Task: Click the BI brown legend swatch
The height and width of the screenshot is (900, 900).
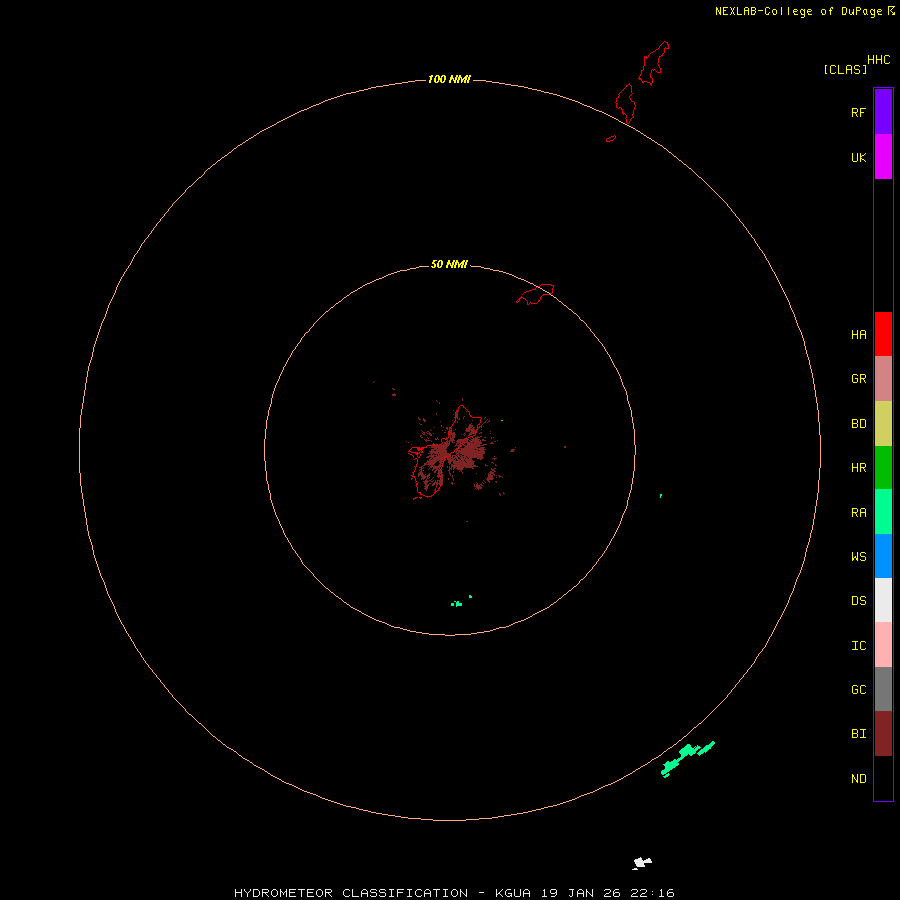Action: coord(883,734)
